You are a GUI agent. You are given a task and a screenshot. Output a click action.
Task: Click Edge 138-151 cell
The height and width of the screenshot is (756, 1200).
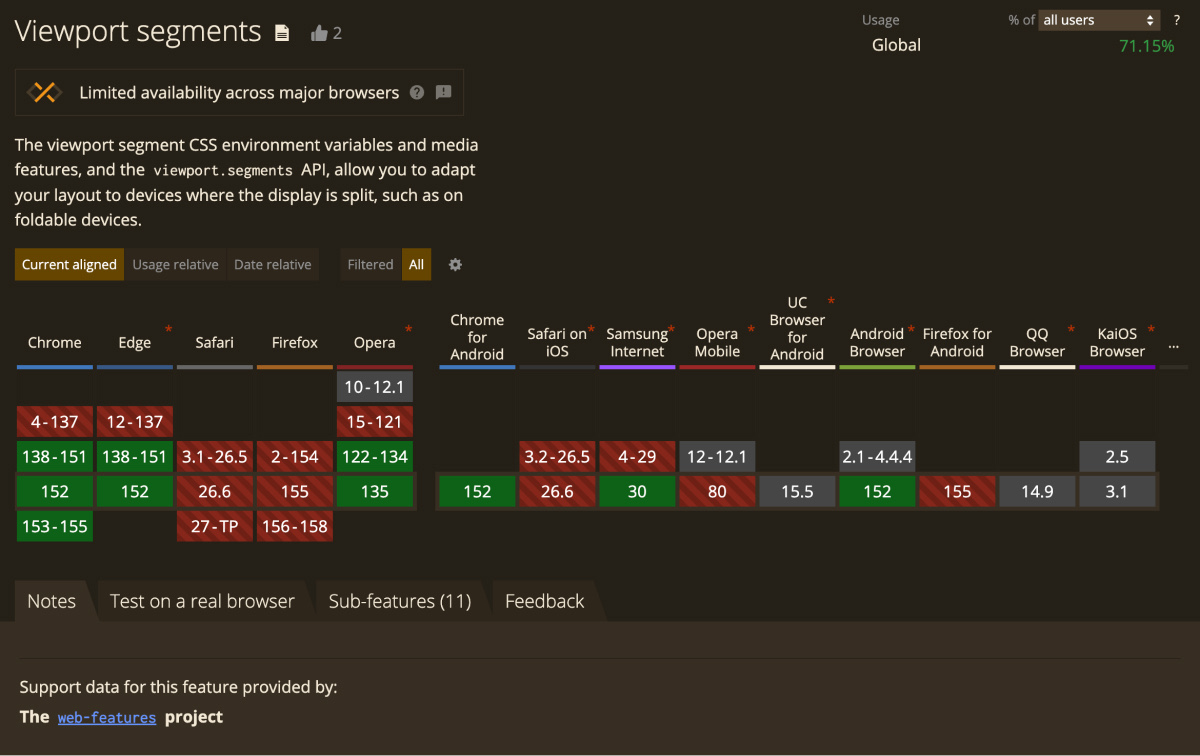point(135,457)
